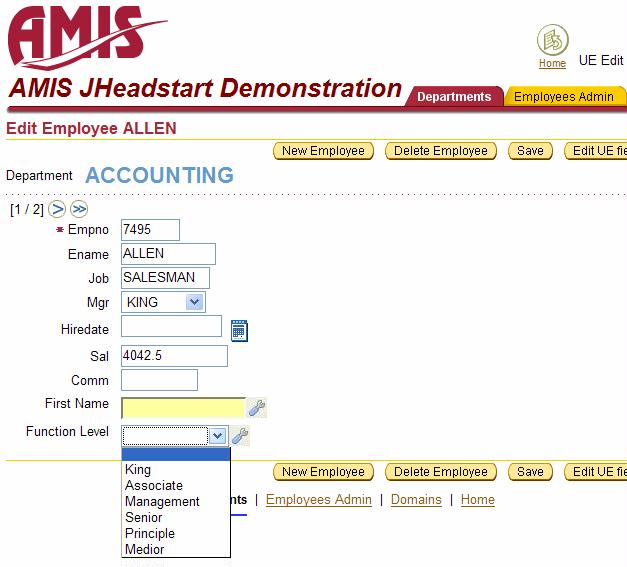Click the bottom New Employee button
Viewport: 627px width, 567px height.
[323, 472]
